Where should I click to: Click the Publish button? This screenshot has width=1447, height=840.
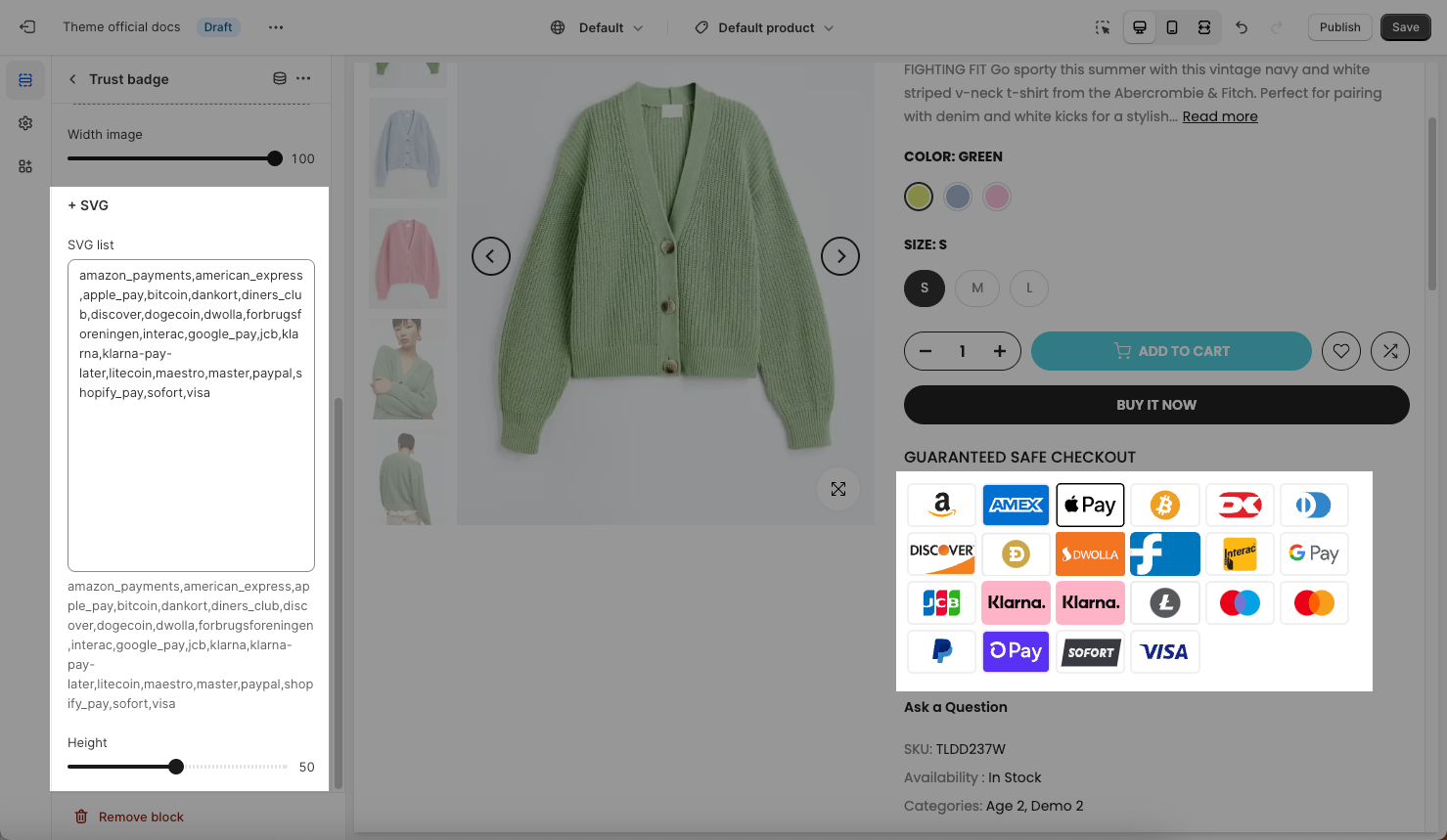pyautogui.click(x=1339, y=27)
